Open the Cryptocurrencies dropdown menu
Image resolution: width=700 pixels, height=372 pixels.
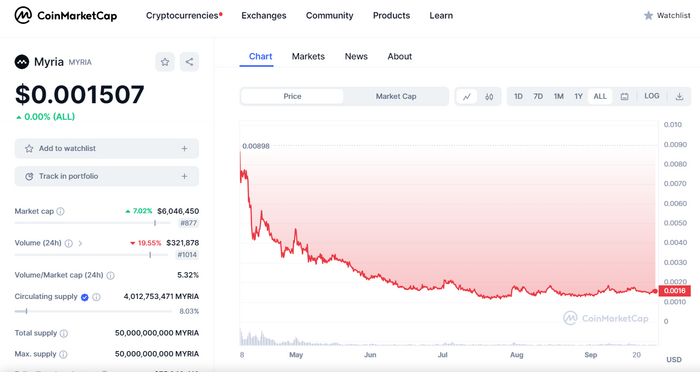[184, 16]
